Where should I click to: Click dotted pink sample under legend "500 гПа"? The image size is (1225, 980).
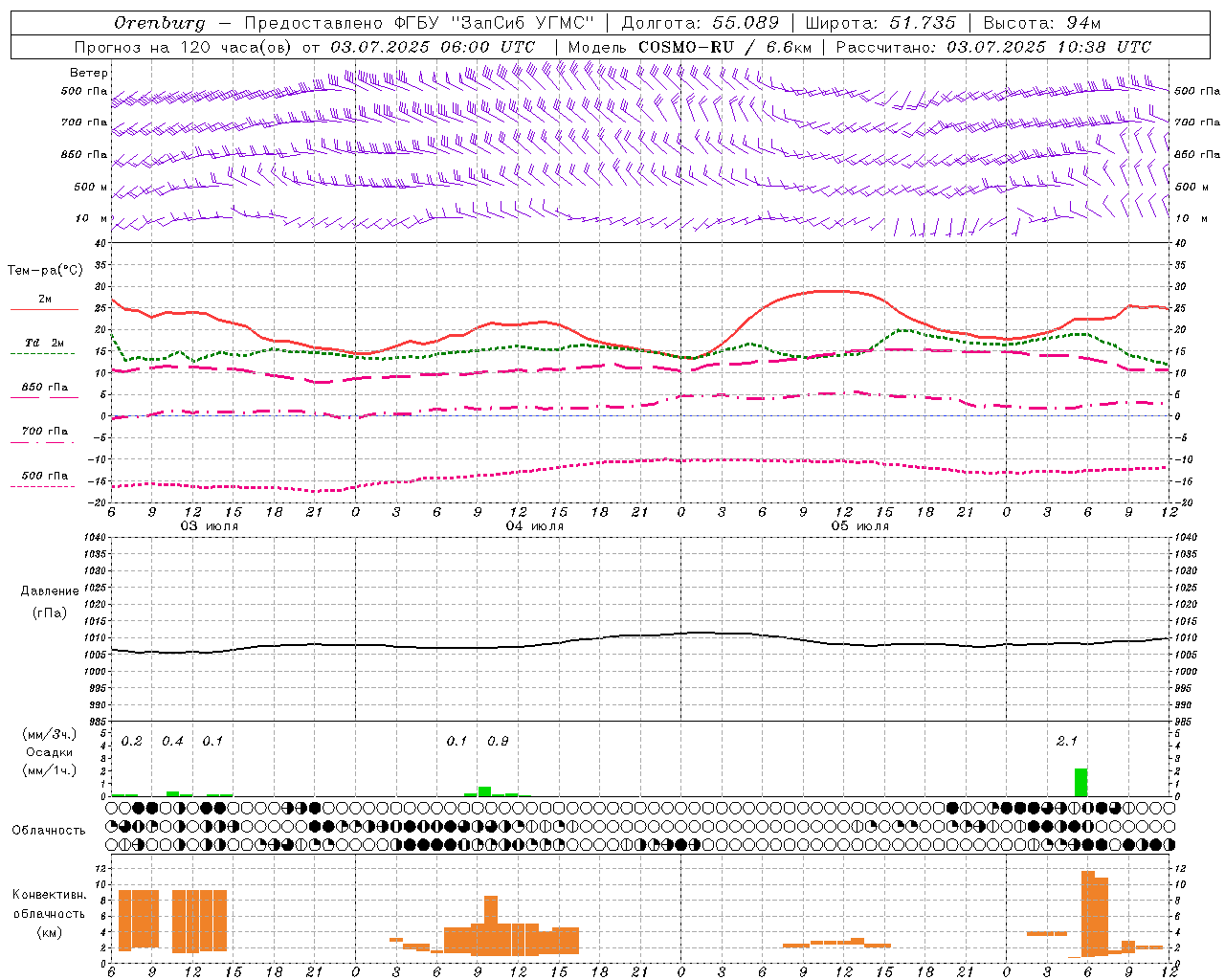point(44,486)
